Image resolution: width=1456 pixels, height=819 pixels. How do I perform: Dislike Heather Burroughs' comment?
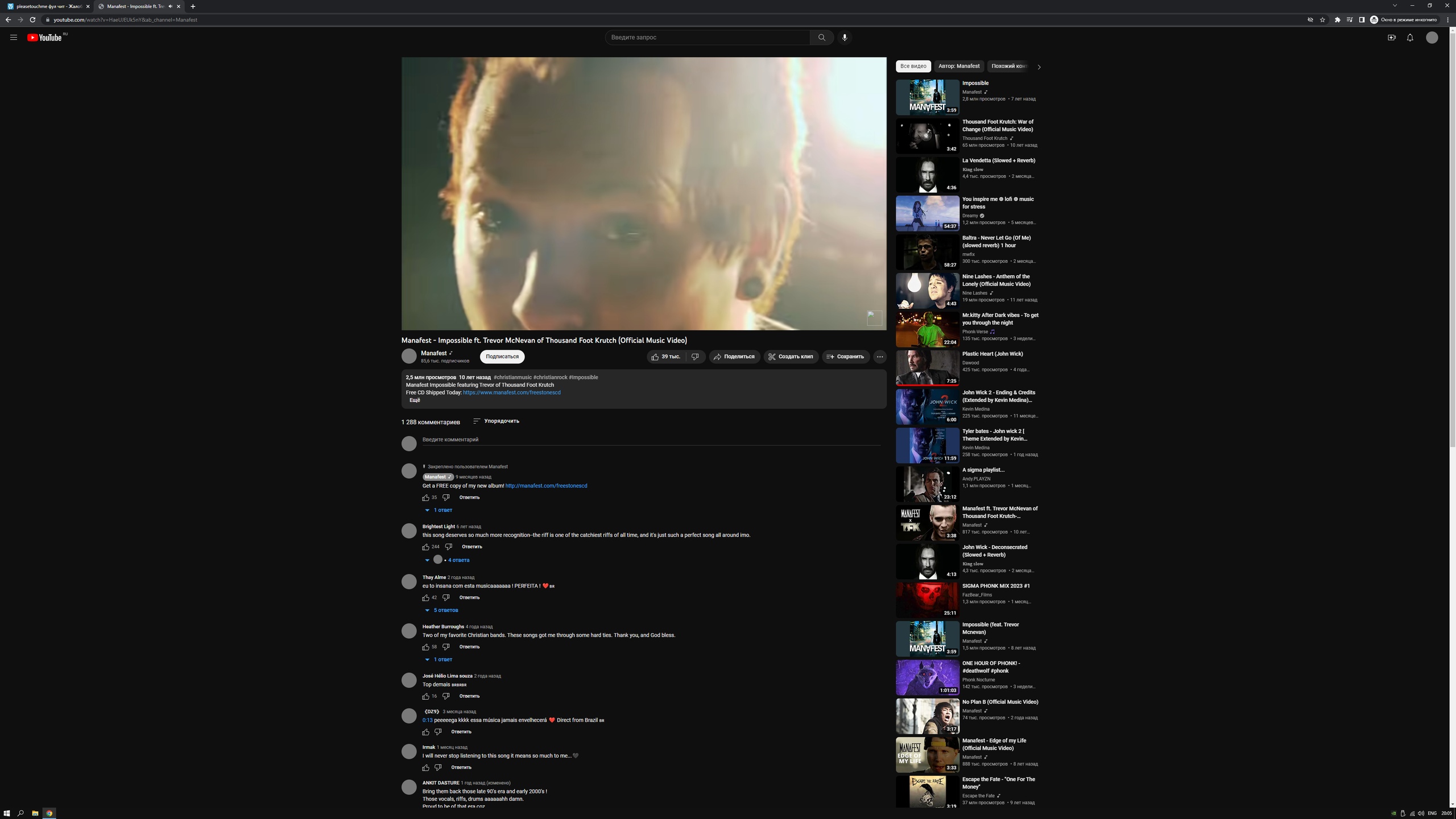[x=446, y=647]
